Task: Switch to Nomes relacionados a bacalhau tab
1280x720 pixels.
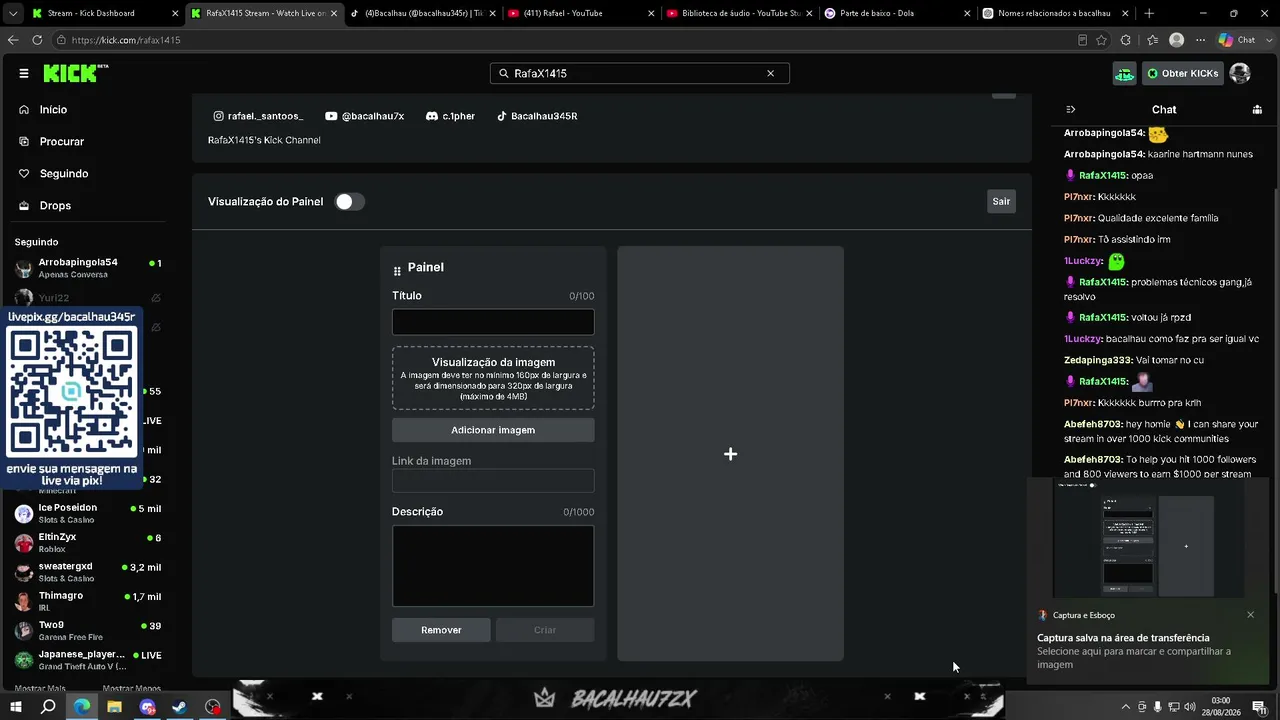Action: point(1054,13)
